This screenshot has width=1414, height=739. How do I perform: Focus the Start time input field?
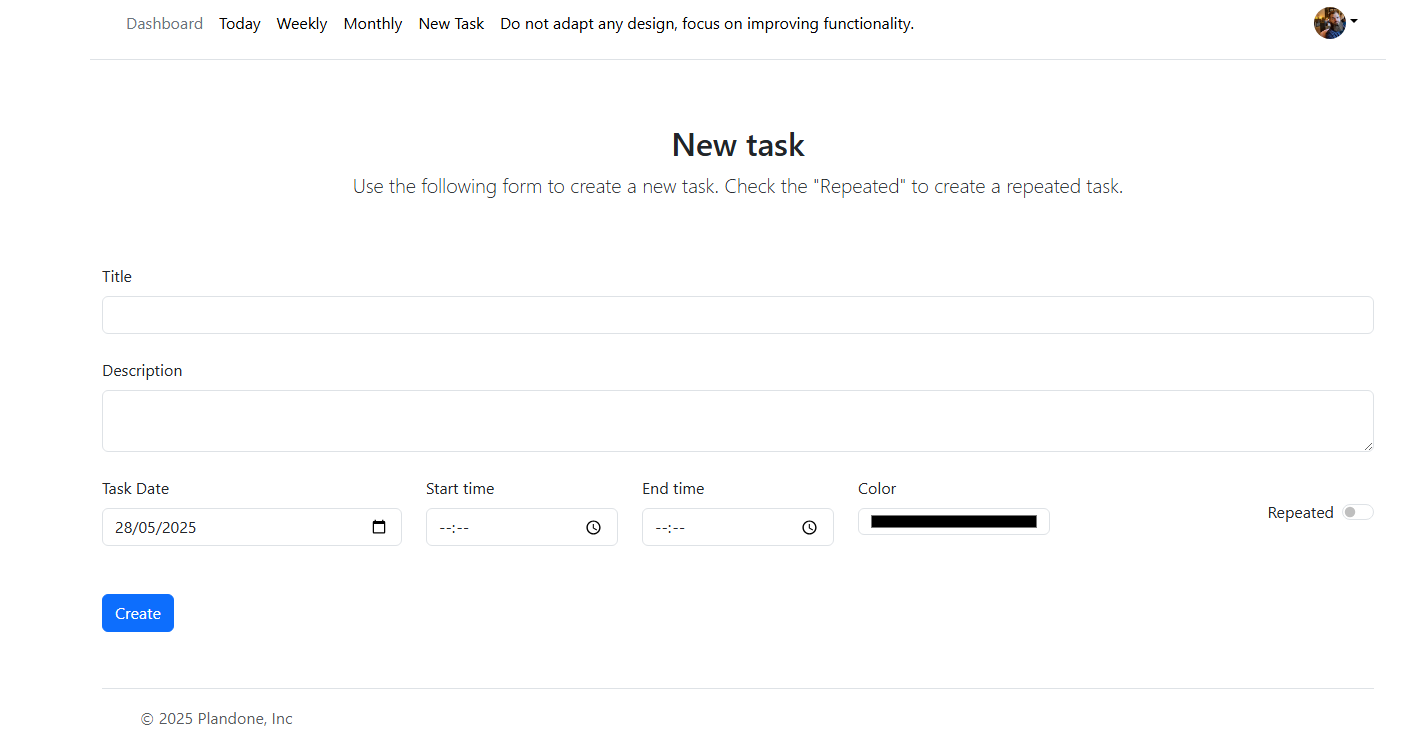(x=500, y=527)
